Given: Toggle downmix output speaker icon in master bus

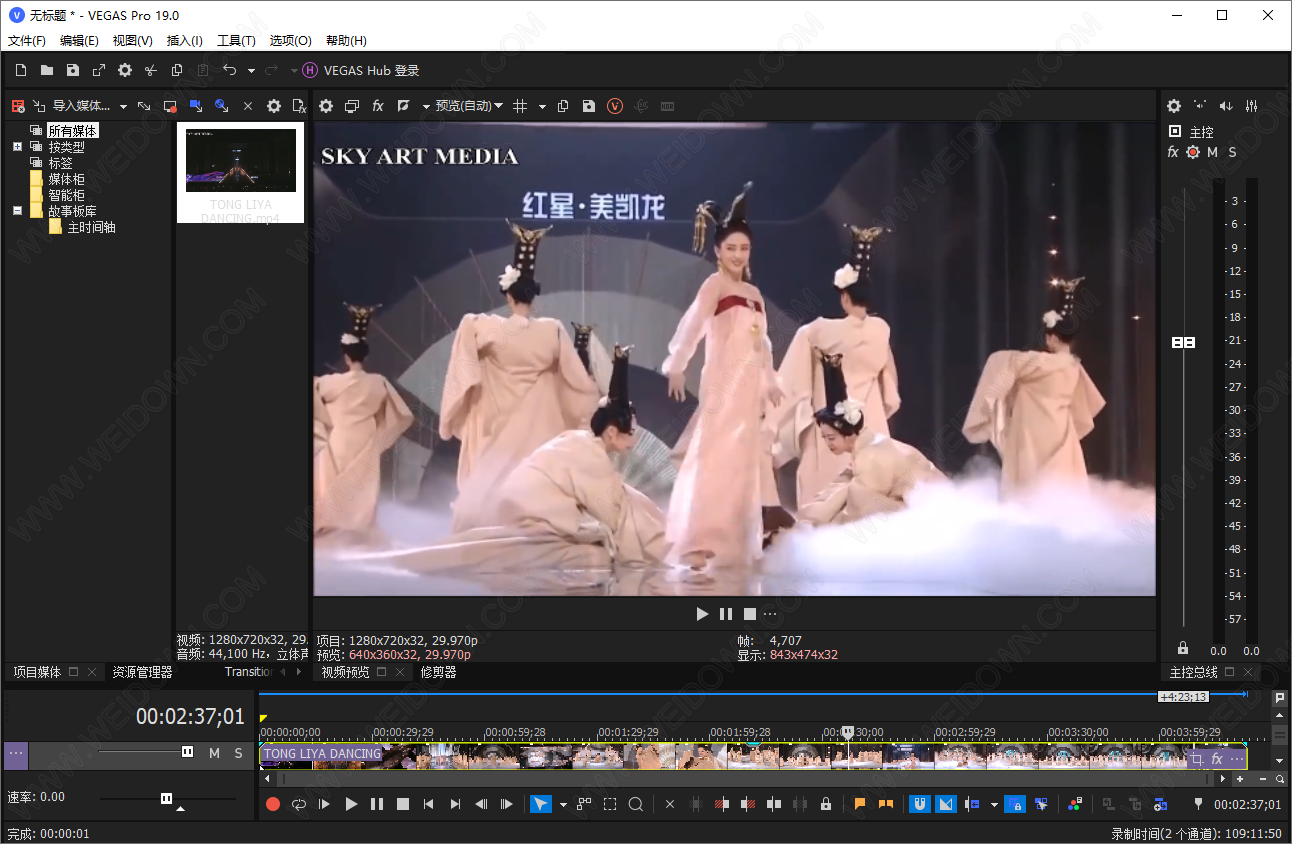Looking at the screenshot, I should pos(1200,106).
